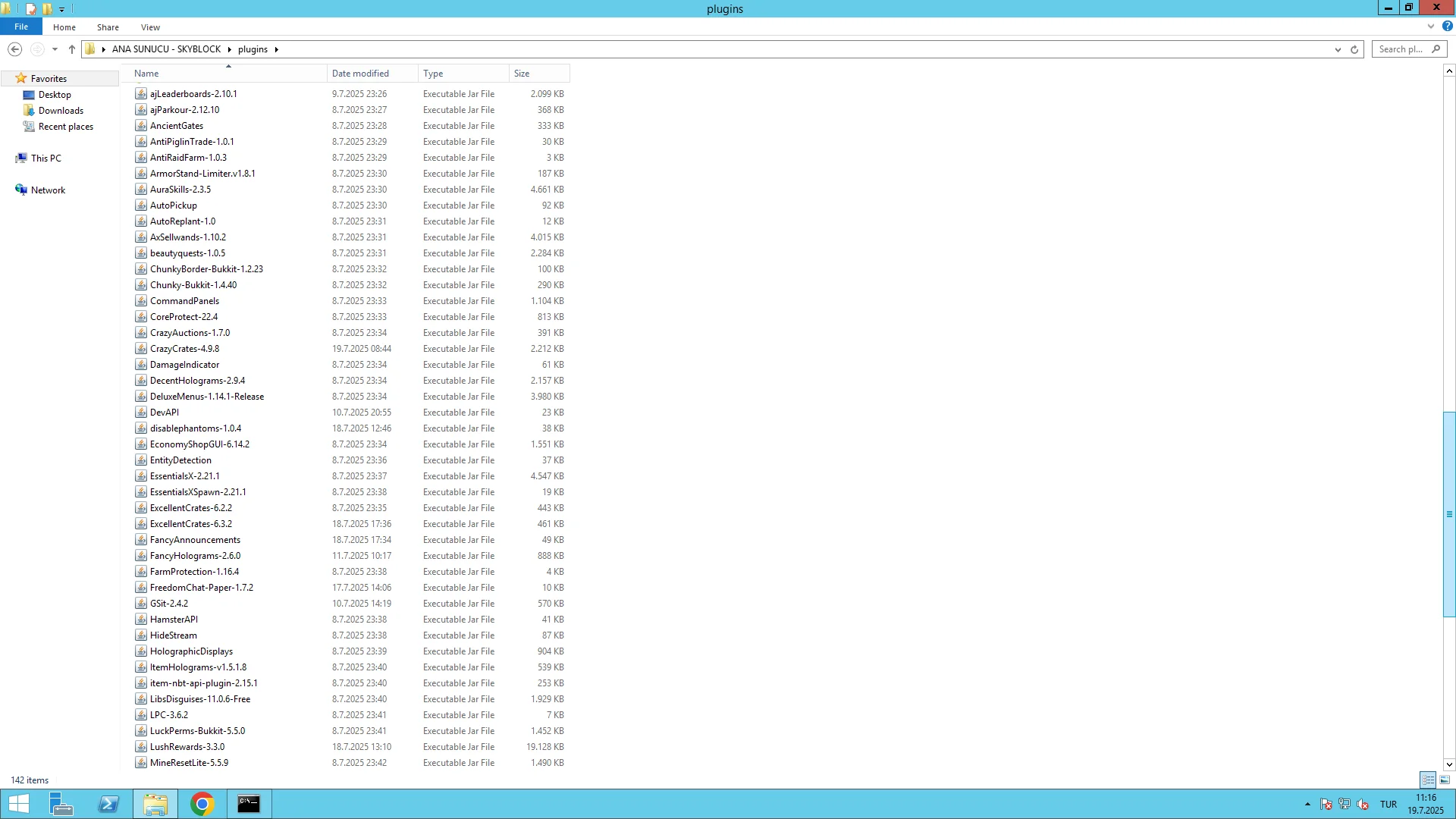Select This PC in the navigation pane
This screenshot has height=819, width=1456.
pyautogui.click(x=46, y=158)
